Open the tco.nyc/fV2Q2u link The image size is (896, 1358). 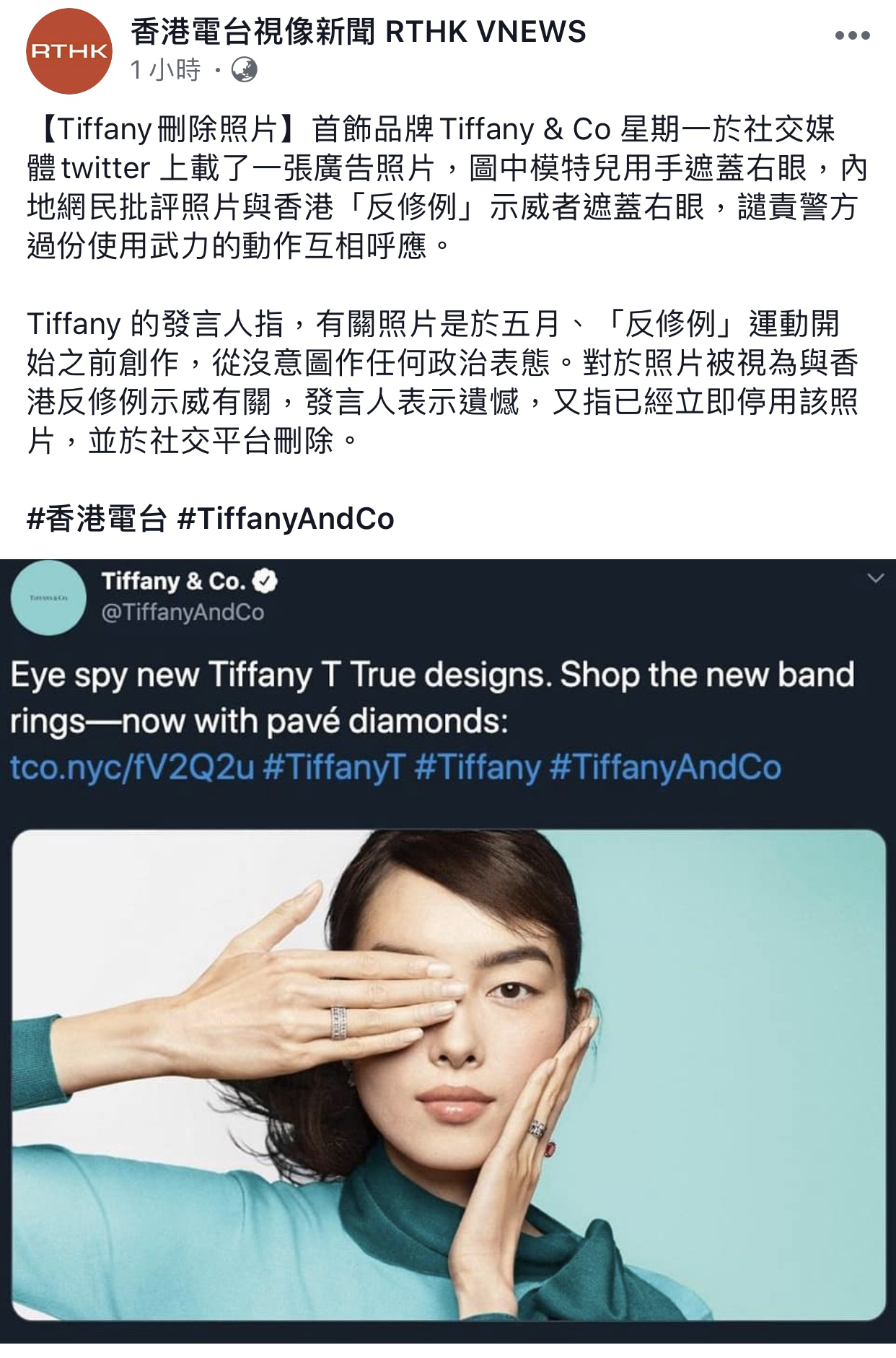tap(132, 767)
